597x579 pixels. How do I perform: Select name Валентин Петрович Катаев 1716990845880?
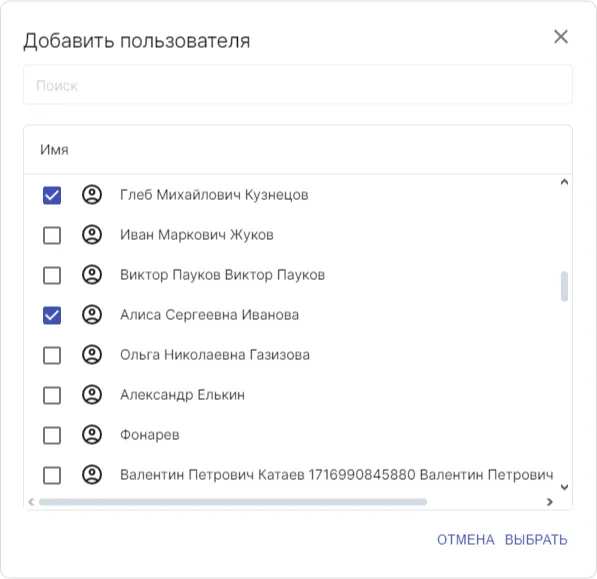(x=267, y=475)
